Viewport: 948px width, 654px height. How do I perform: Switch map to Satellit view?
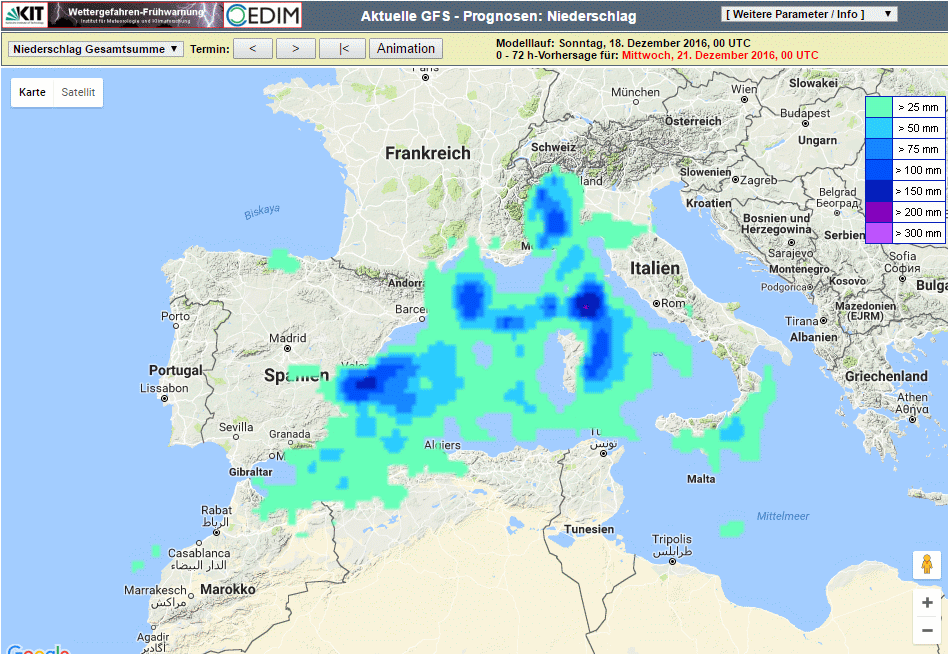click(x=78, y=92)
